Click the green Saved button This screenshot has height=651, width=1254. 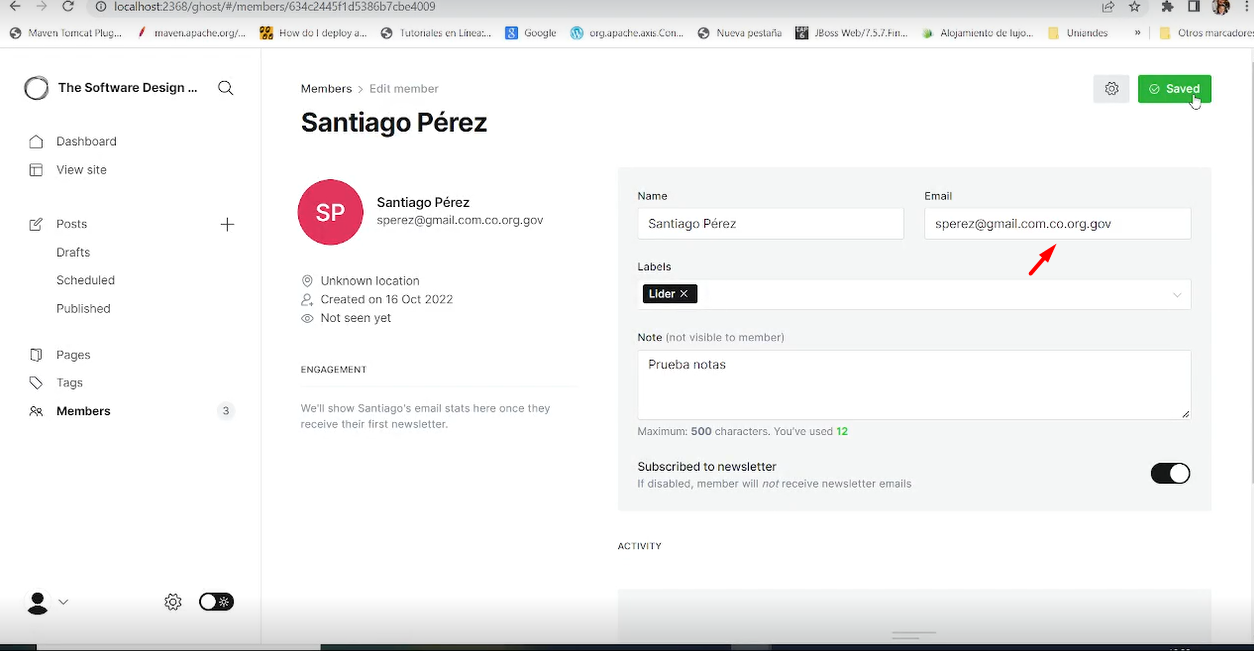[x=1174, y=88]
